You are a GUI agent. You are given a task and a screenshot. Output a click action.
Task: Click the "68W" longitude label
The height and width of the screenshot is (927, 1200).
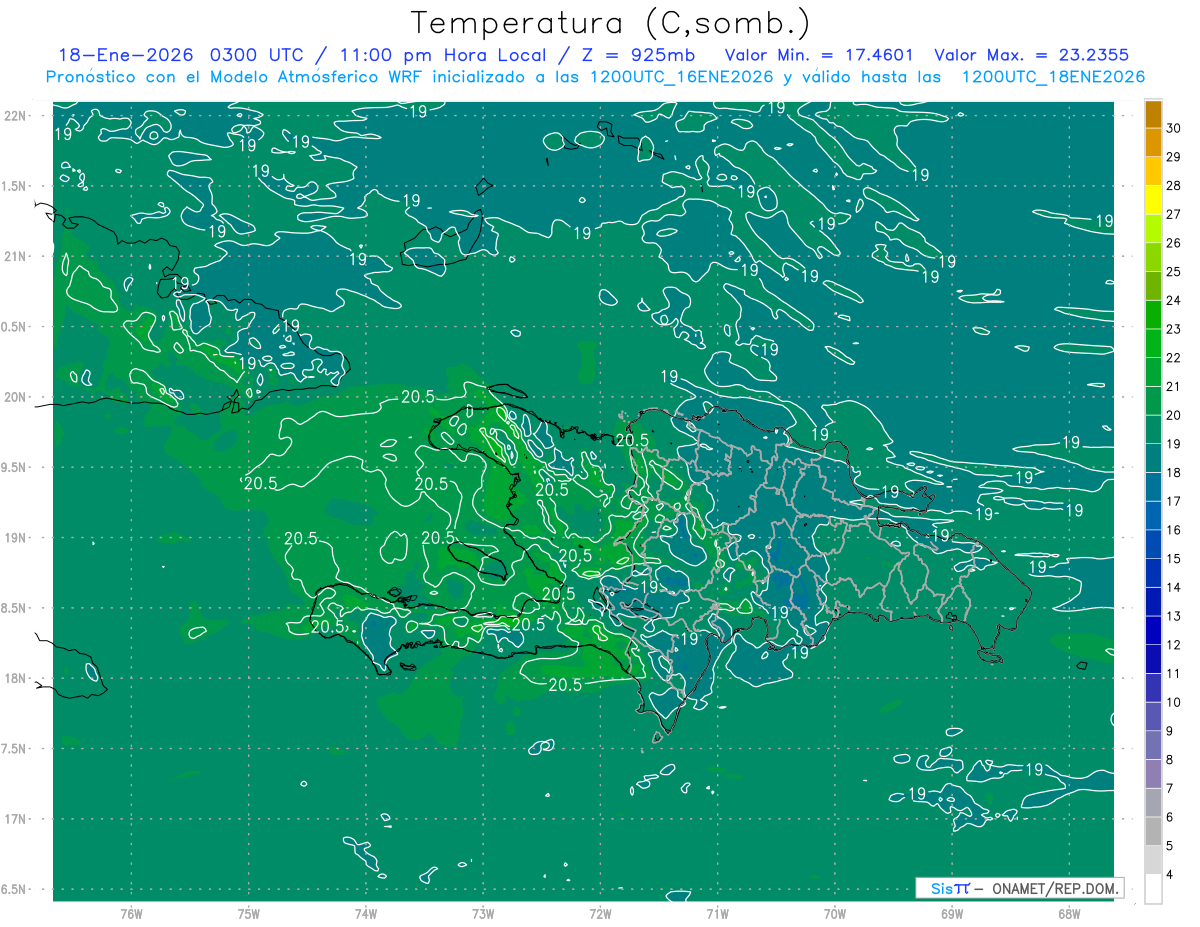[1069, 913]
